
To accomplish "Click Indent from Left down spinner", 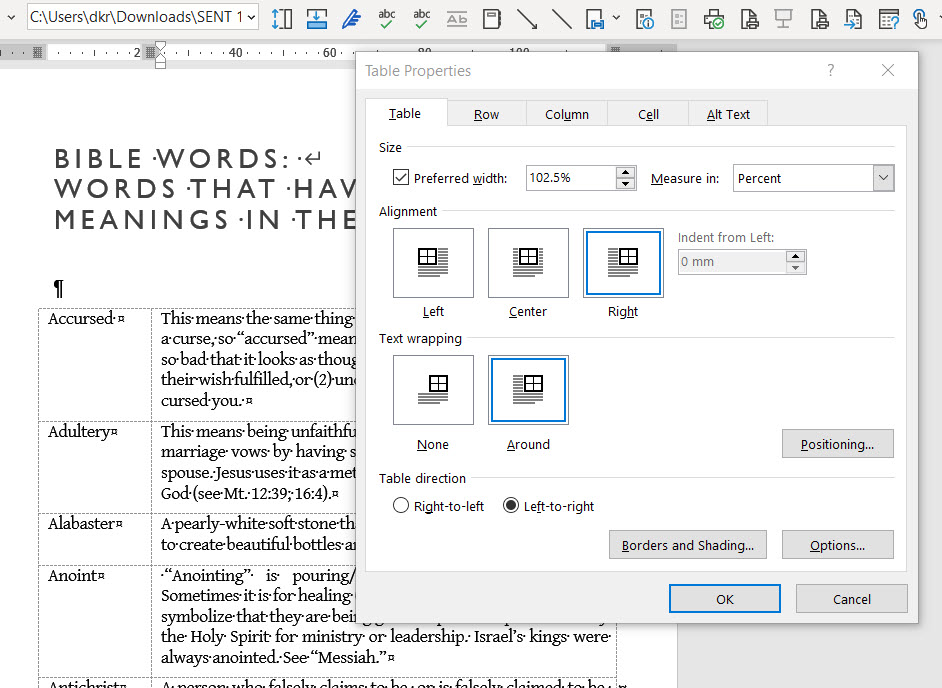I will click(795, 268).
